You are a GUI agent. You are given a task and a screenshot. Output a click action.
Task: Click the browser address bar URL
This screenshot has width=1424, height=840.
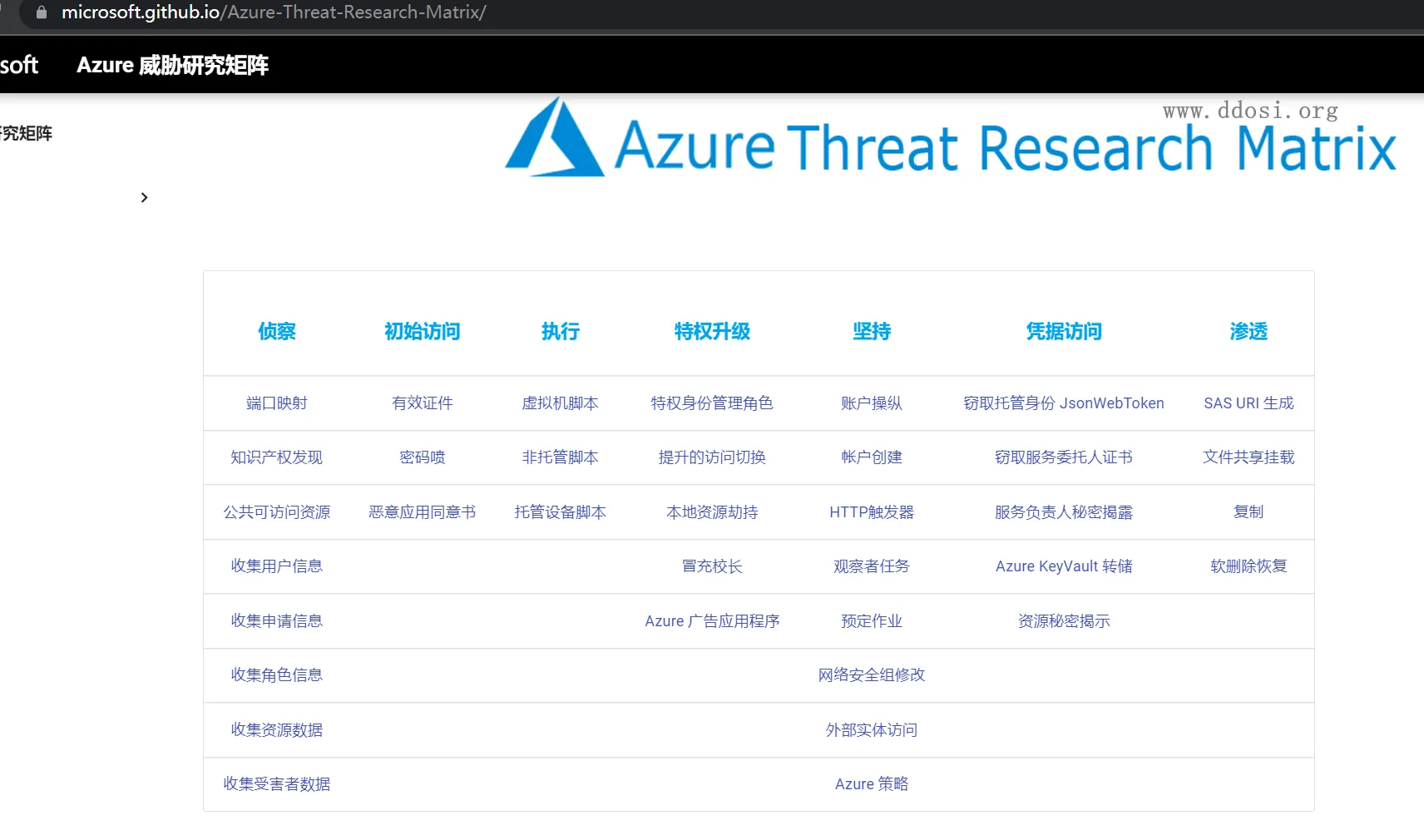click(x=274, y=12)
